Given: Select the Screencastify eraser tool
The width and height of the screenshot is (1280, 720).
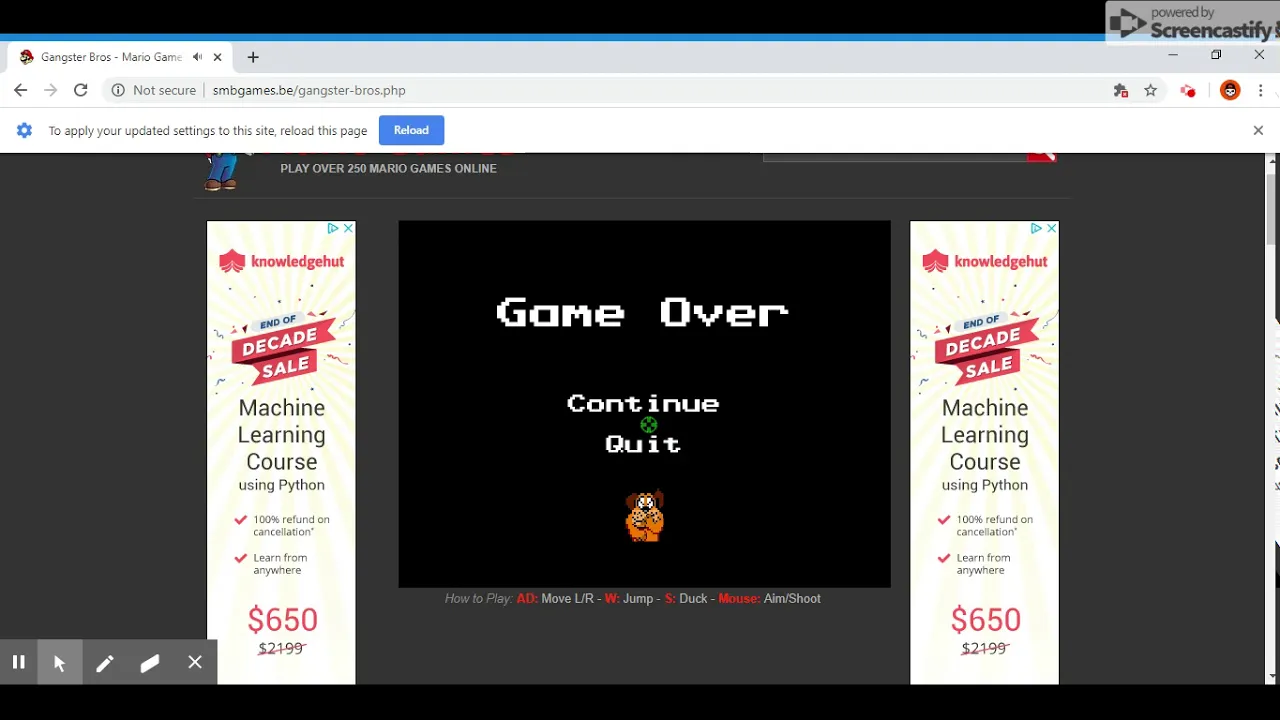Looking at the screenshot, I should point(150,663).
